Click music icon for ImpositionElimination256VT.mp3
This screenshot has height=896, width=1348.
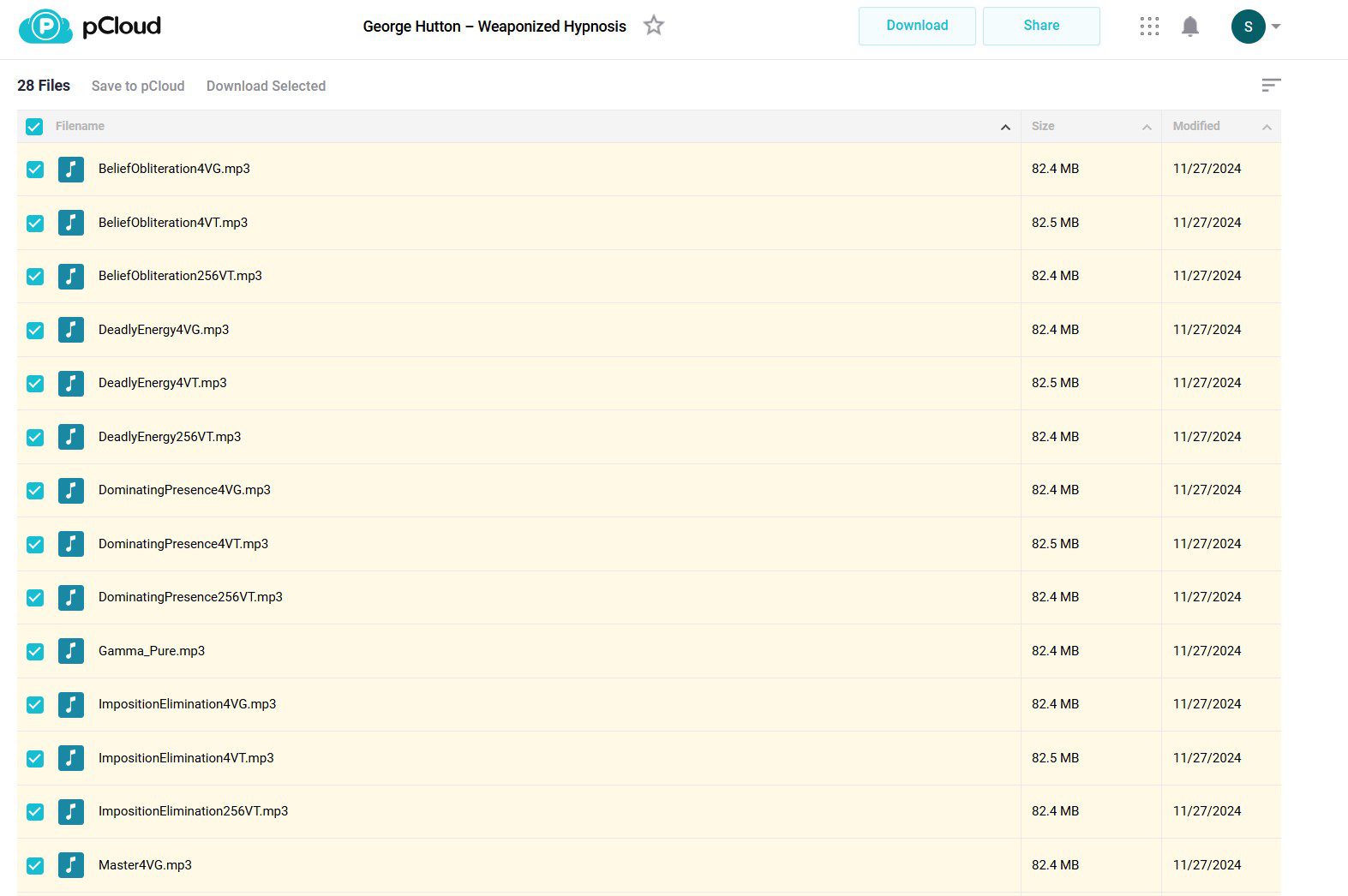click(71, 811)
